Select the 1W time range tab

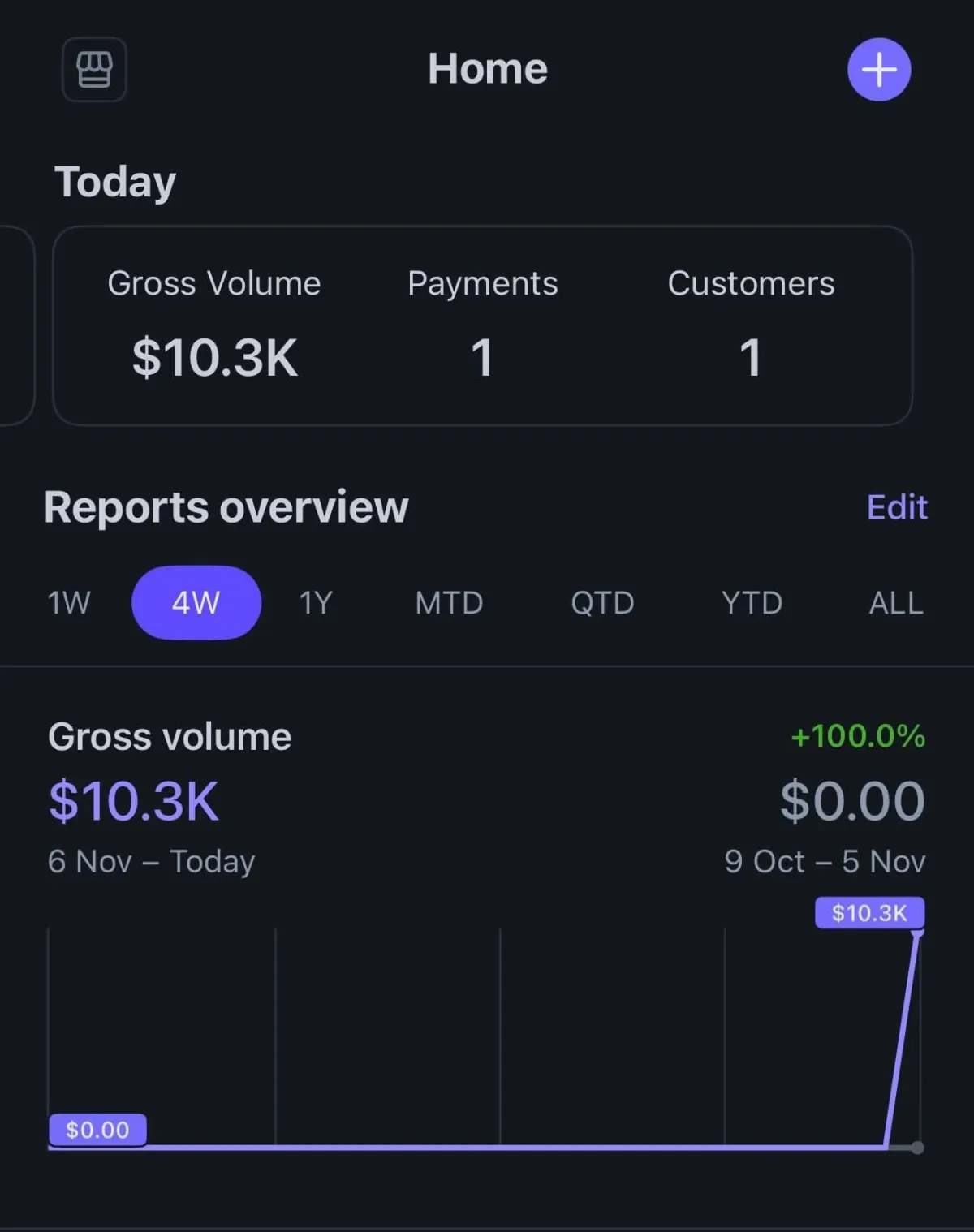tap(69, 603)
